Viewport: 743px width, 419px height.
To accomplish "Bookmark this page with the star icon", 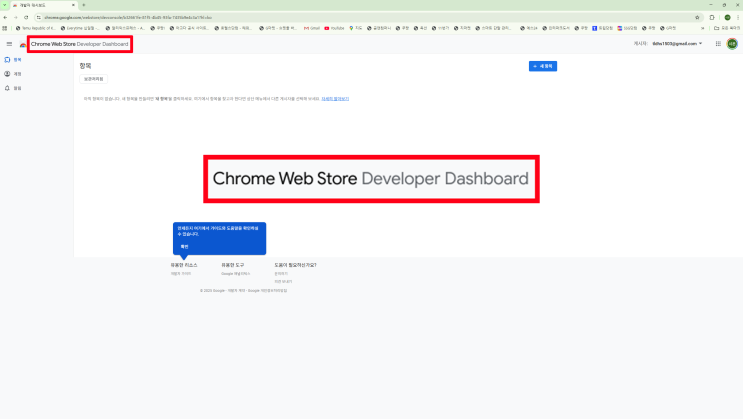I will pyautogui.click(x=697, y=18).
